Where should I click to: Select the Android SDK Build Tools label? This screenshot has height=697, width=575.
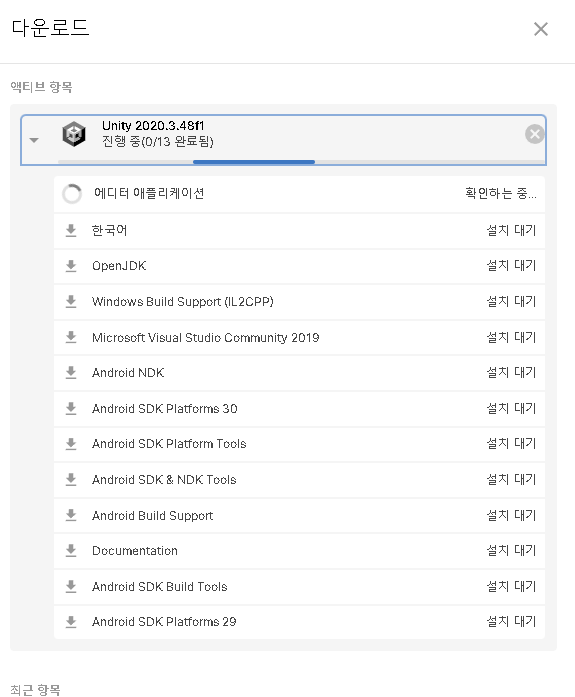pos(160,587)
